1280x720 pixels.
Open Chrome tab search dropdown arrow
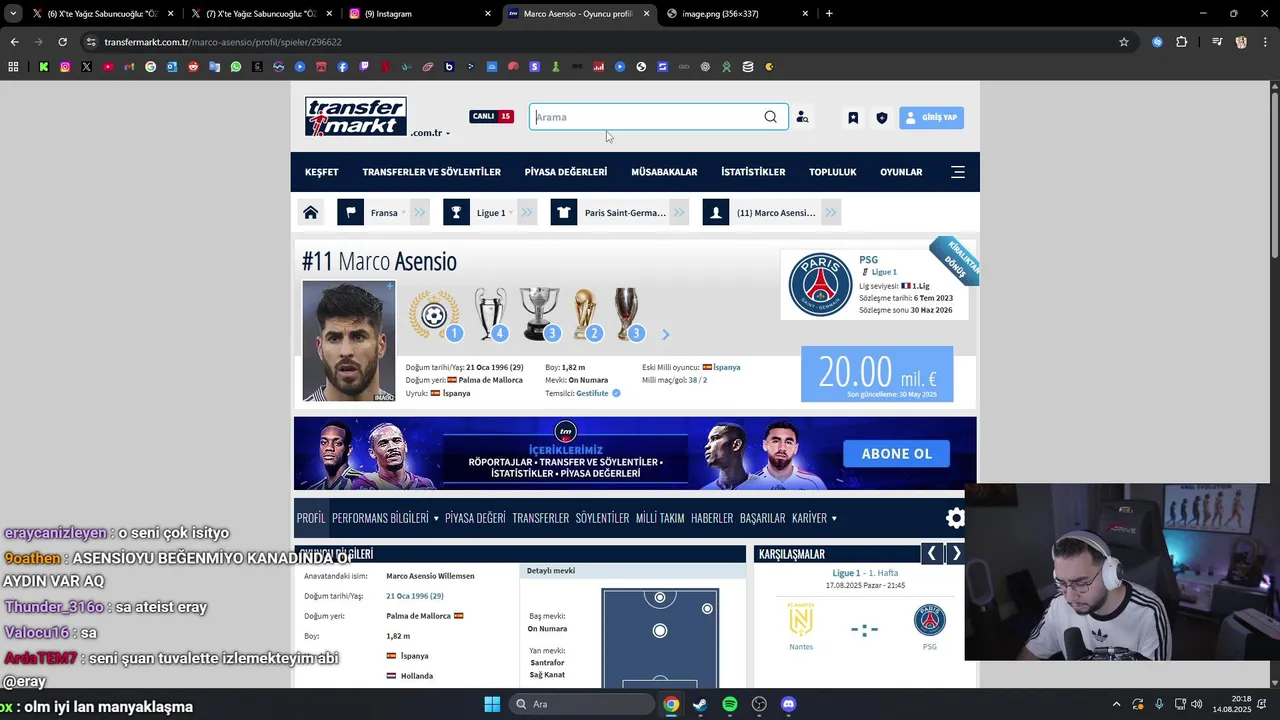(x=13, y=13)
